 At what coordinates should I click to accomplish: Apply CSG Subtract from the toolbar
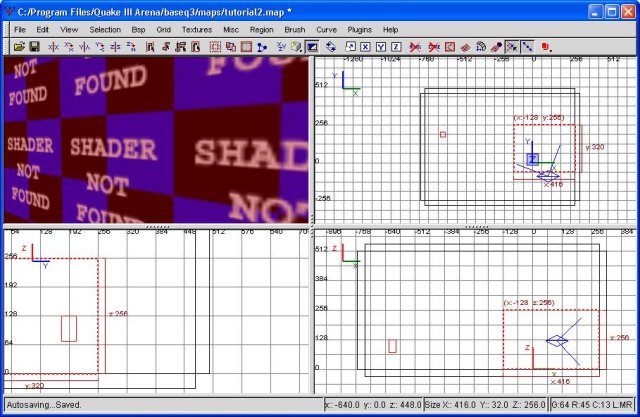coord(215,47)
